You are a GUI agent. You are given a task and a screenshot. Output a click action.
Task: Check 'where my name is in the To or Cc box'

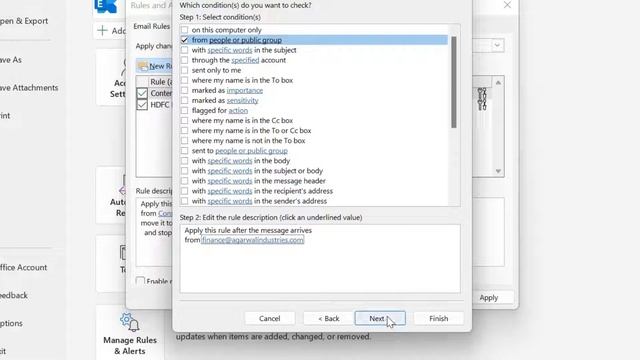click(x=184, y=131)
